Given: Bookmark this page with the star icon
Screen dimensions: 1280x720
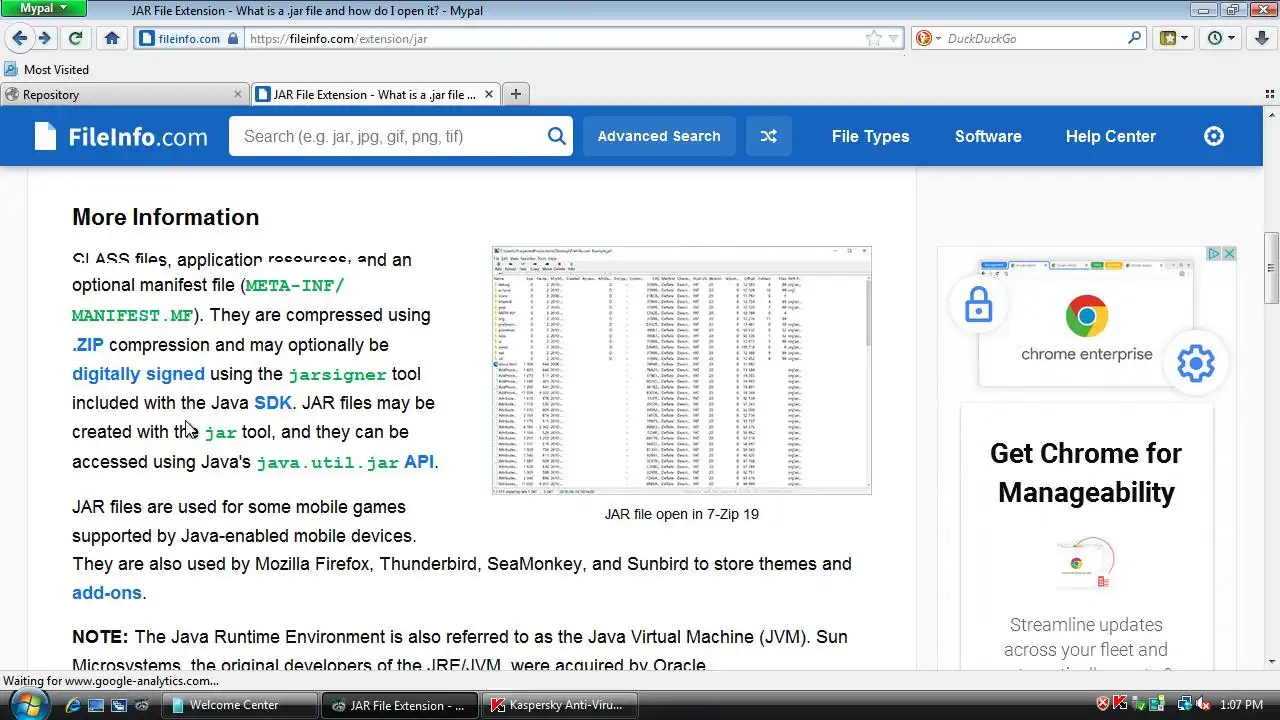Looking at the screenshot, I should coord(874,39).
